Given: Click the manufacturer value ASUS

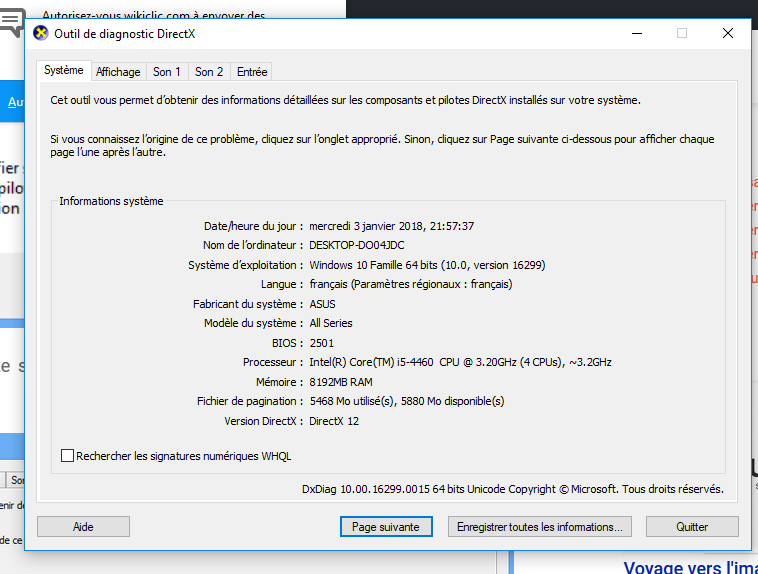Looking at the screenshot, I should pyautogui.click(x=322, y=304).
